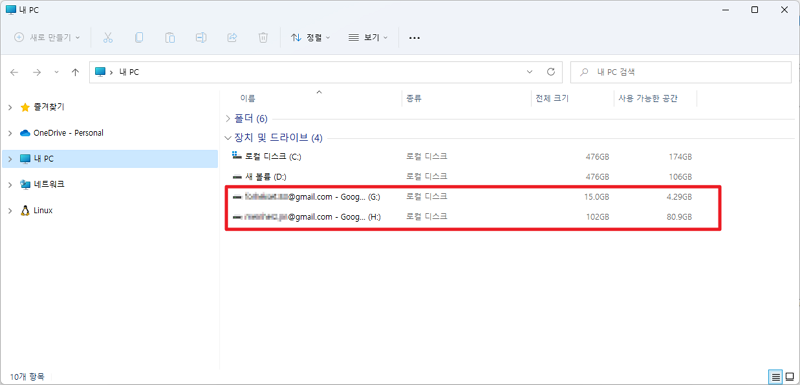Open the See more ellipsis menu
The width and height of the screenshot is (800, 385).
(x=414, y=38)
